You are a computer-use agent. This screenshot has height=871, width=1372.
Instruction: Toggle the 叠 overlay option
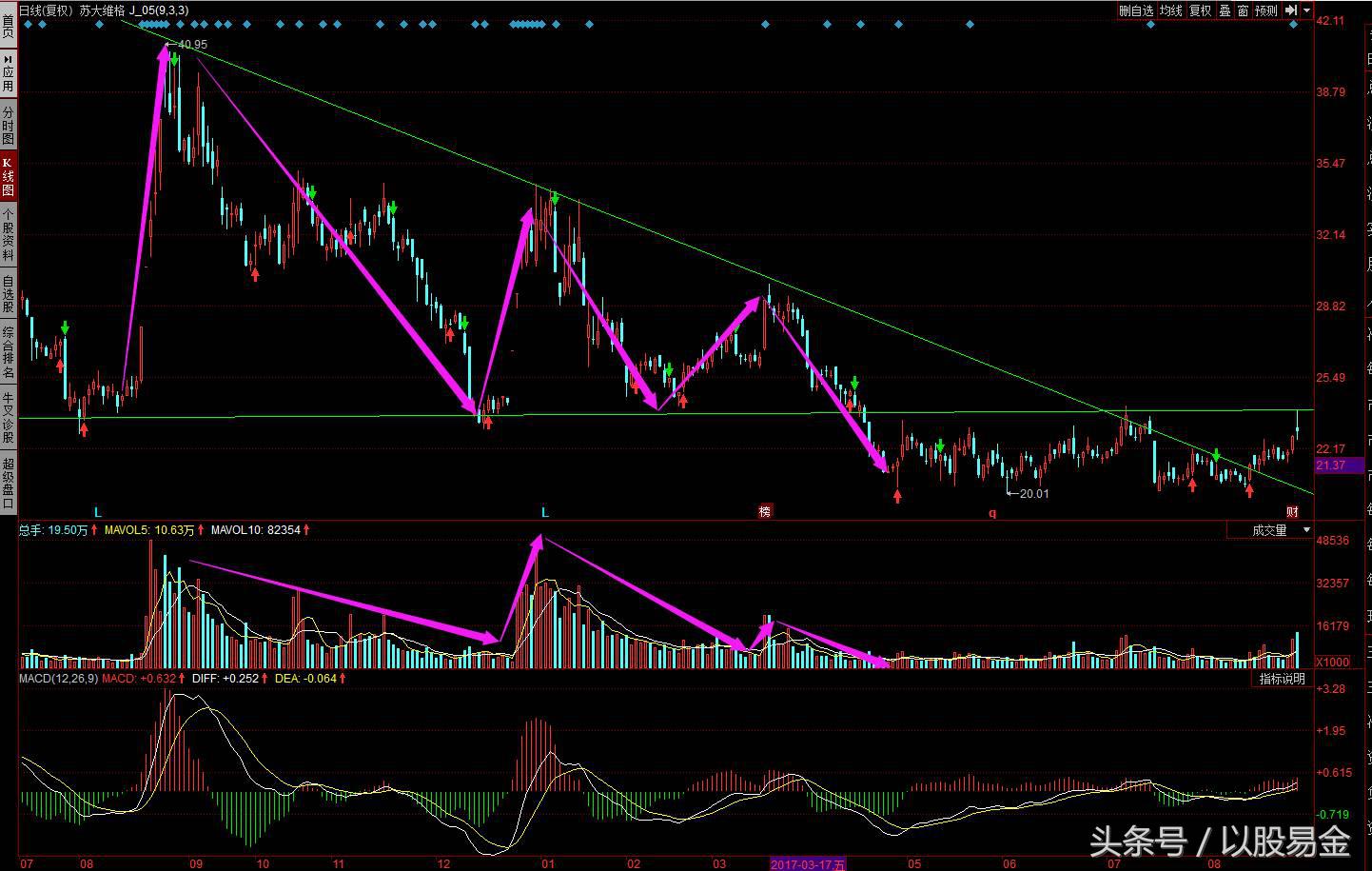(x=1225, y=10)
